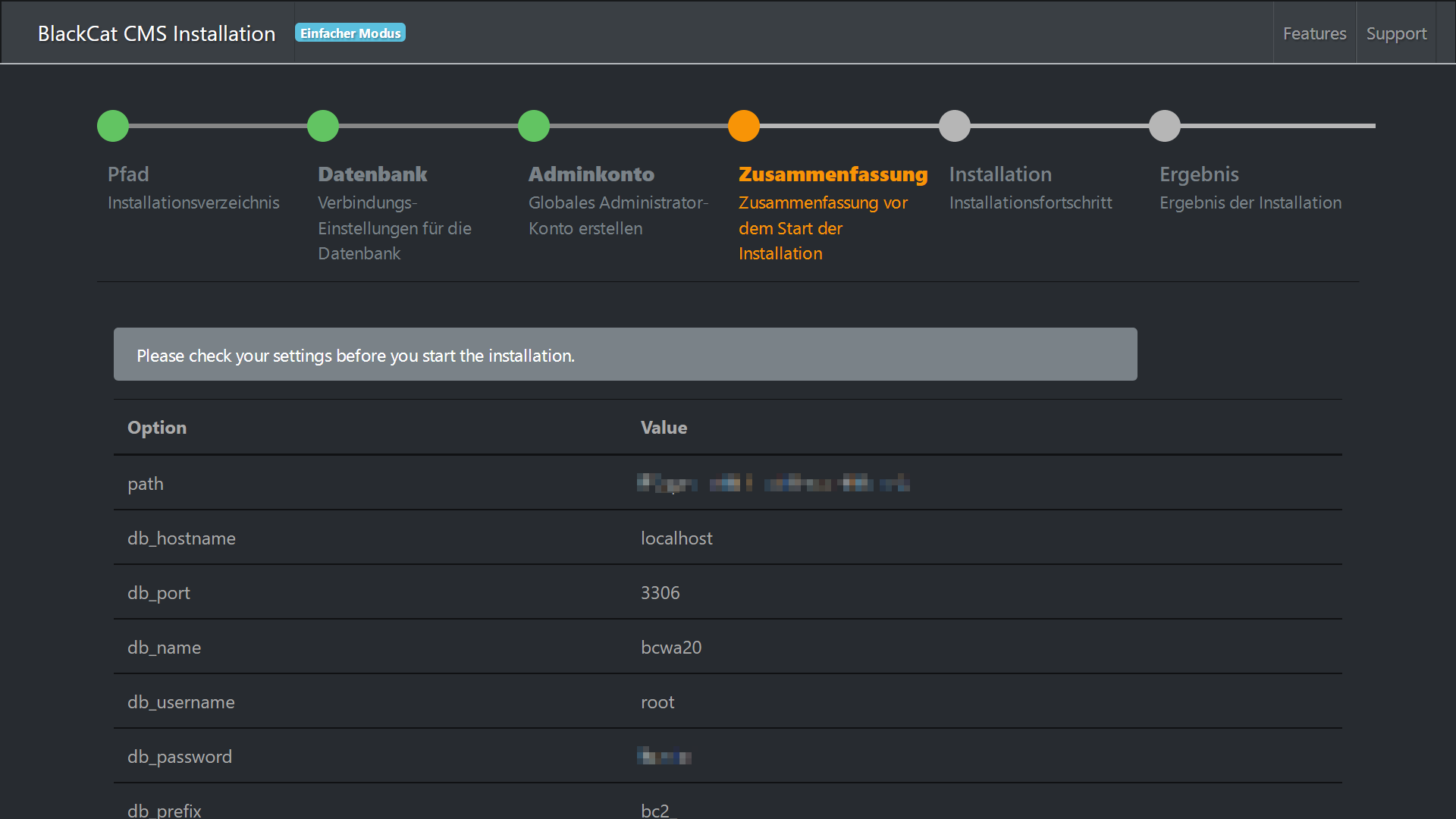
Task: Click 'Ergebnis der Installation' description
Action: [x=1250, y=202]
